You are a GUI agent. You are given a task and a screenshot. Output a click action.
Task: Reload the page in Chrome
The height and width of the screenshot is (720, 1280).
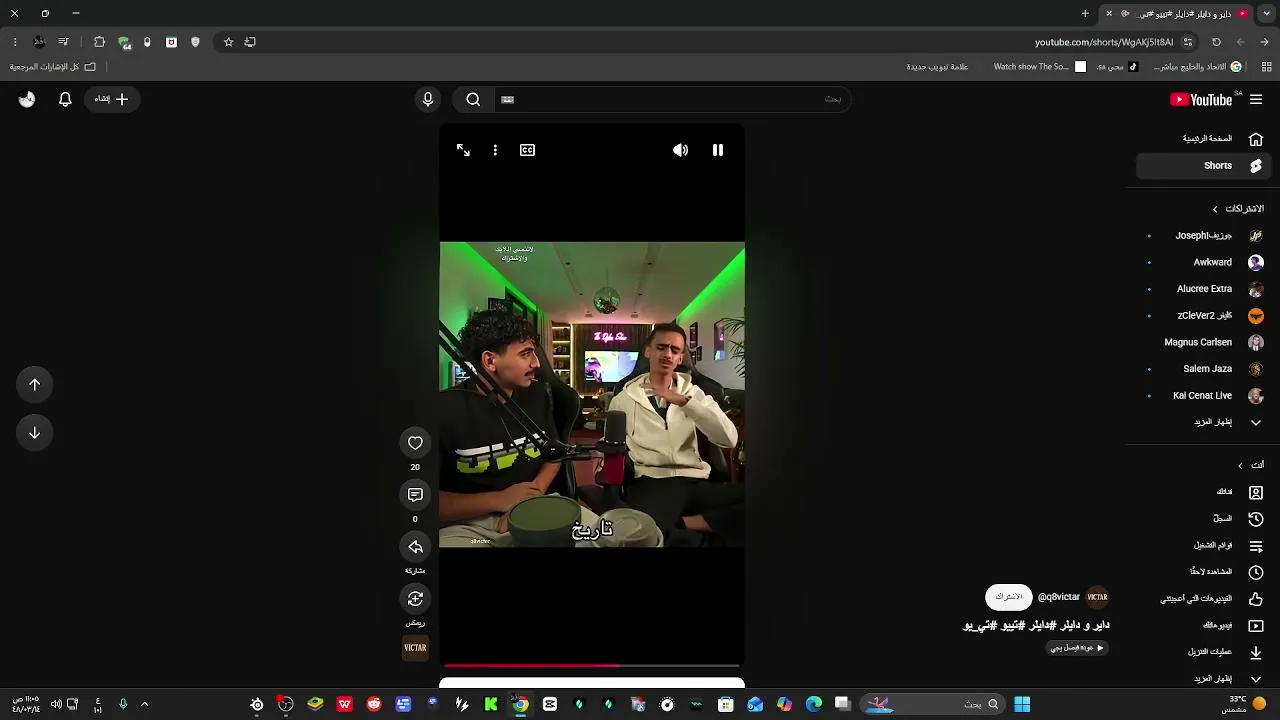pos(1216,42)
